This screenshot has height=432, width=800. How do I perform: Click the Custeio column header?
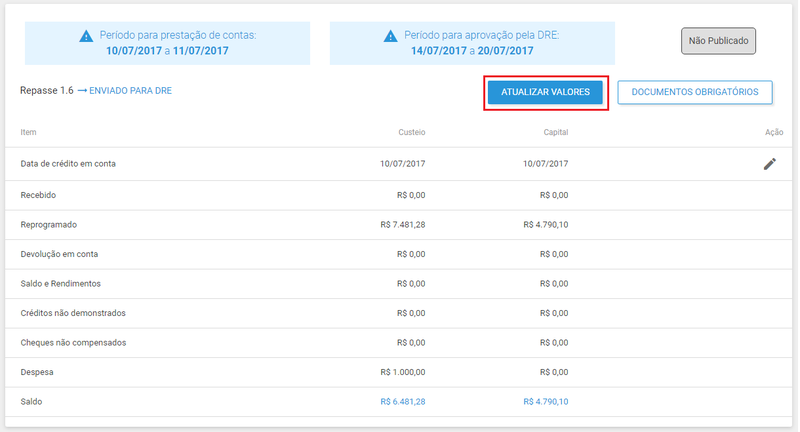point(412,132)
